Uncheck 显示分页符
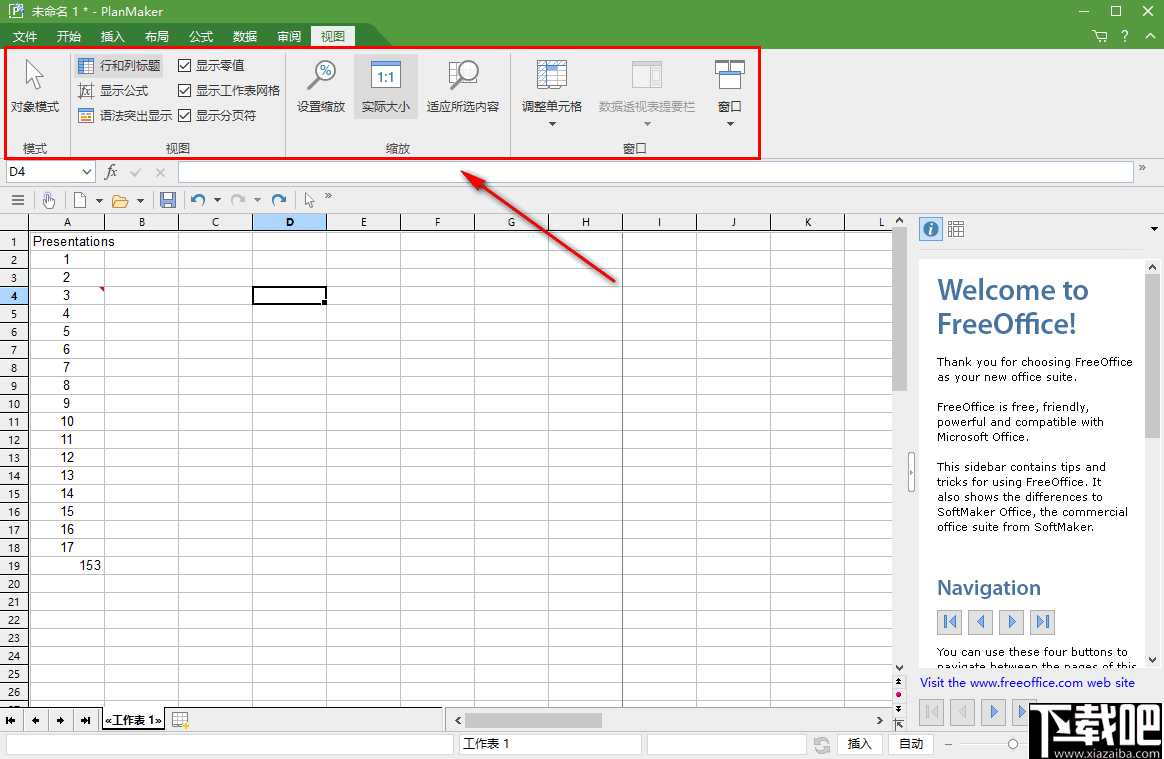Image resolution: width=1164 pixels, height=759 pixels. (x=184, y=113)
